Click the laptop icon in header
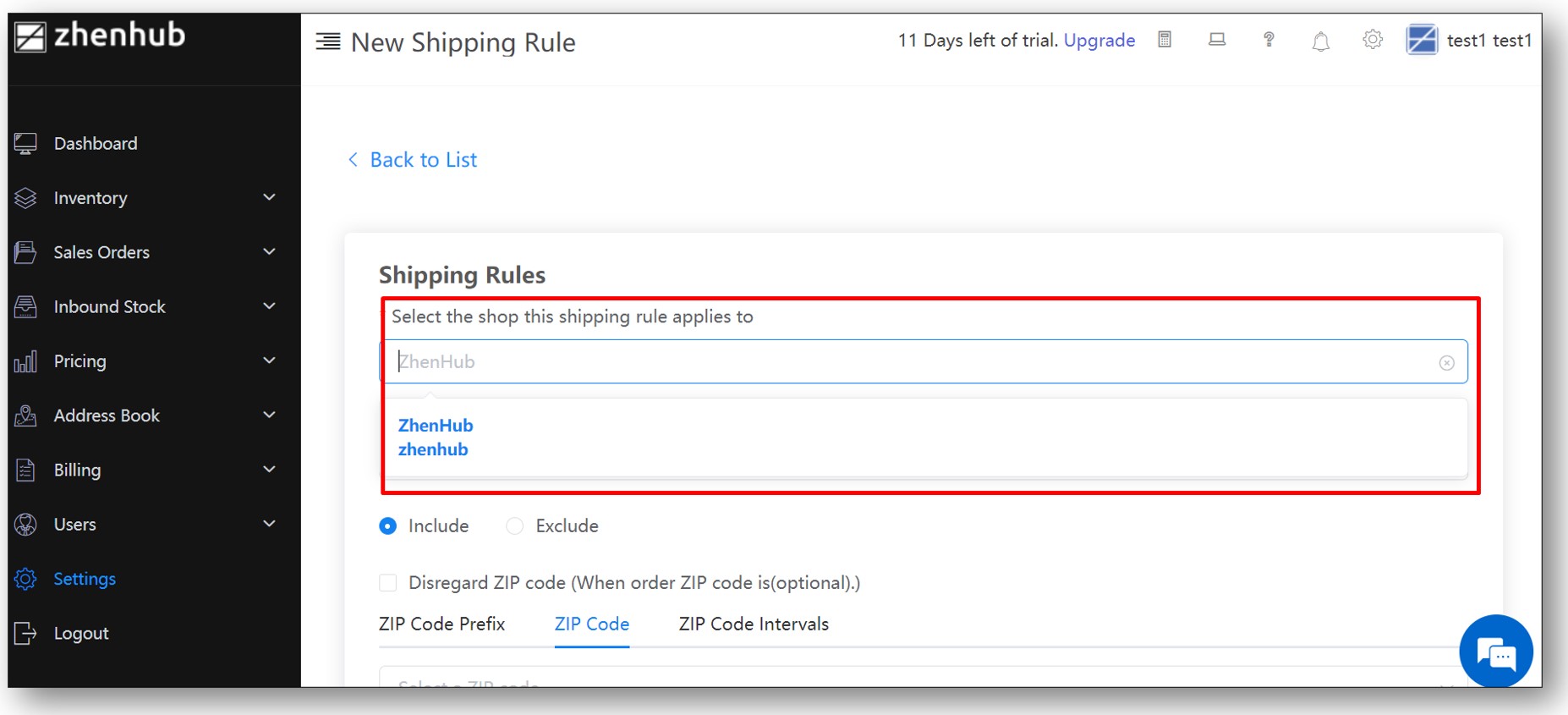 [x=1217, y=40]
